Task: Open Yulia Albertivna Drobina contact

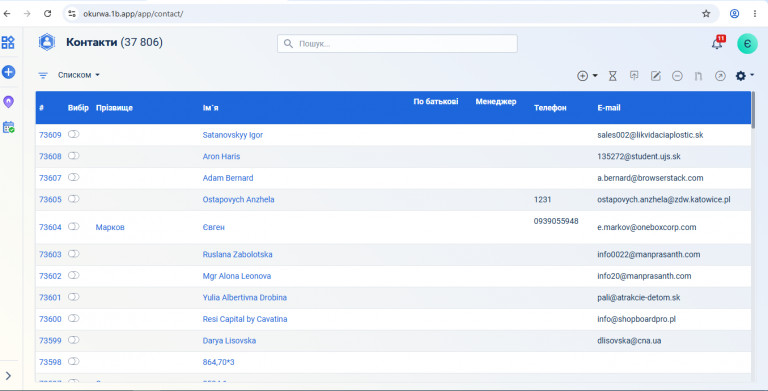Action: 245,297
